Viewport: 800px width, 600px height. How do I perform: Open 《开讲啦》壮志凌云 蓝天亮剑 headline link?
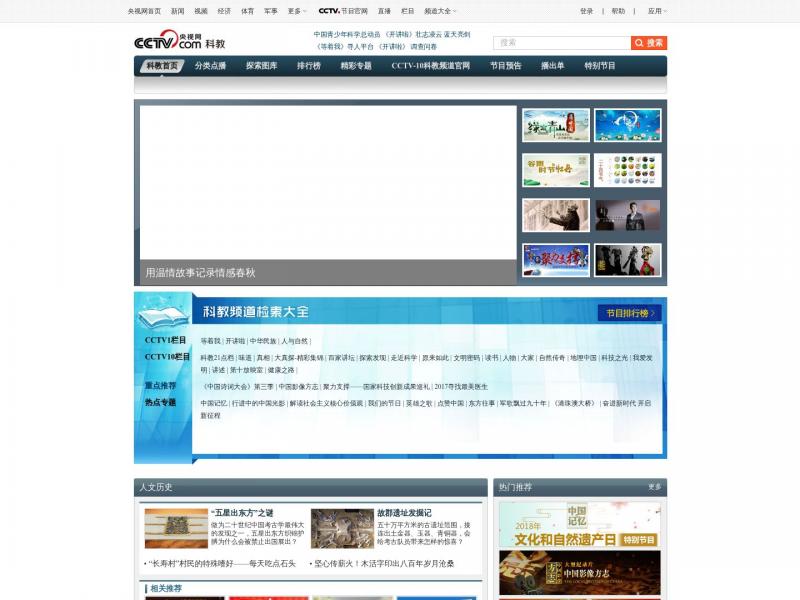click(x=427, y=35)
